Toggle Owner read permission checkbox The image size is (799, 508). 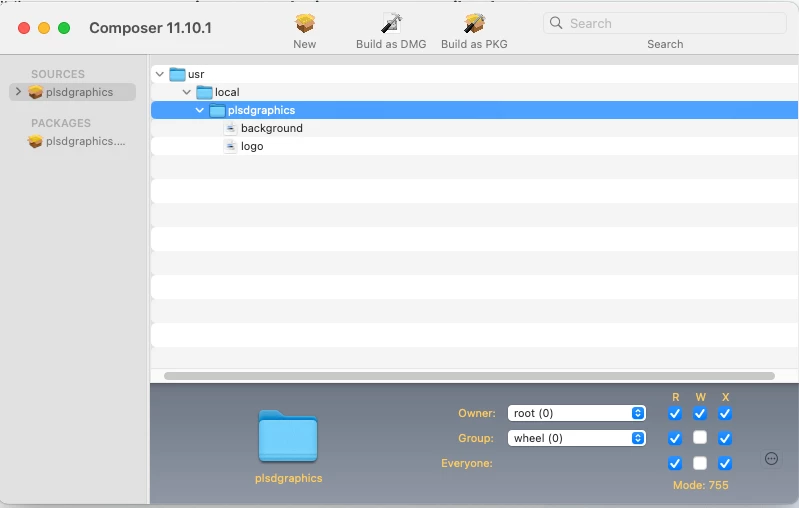pyautogui.click(x=675, y=413)
